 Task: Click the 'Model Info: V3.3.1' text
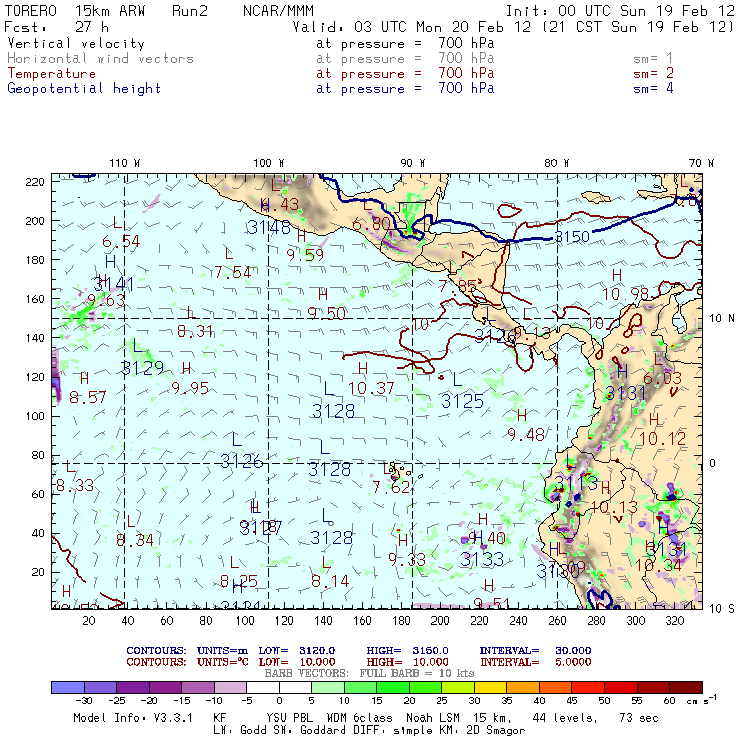pos(133,718)
